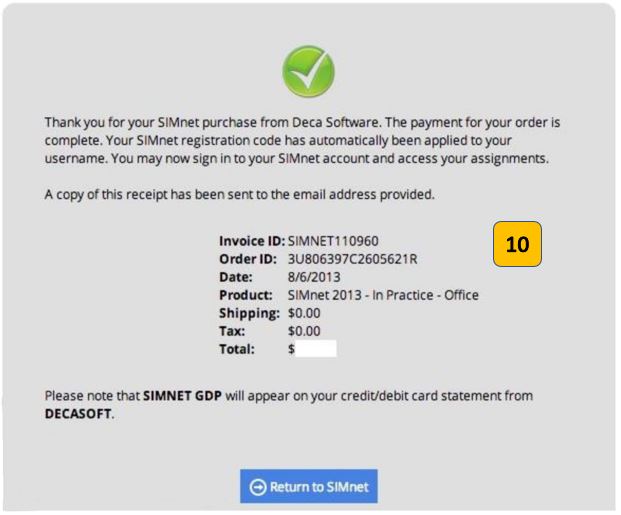Screen dimensions: 621x515
Task: Click the thank you purchase paragraph
Action: 302,140
